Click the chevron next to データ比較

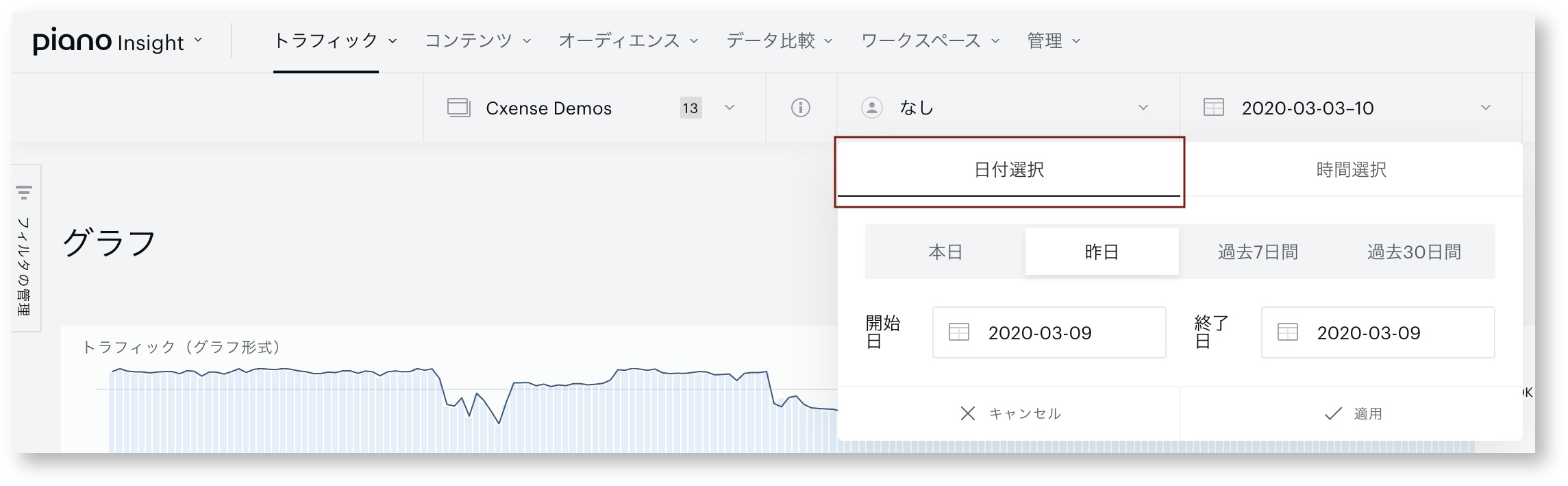[827, 41]
